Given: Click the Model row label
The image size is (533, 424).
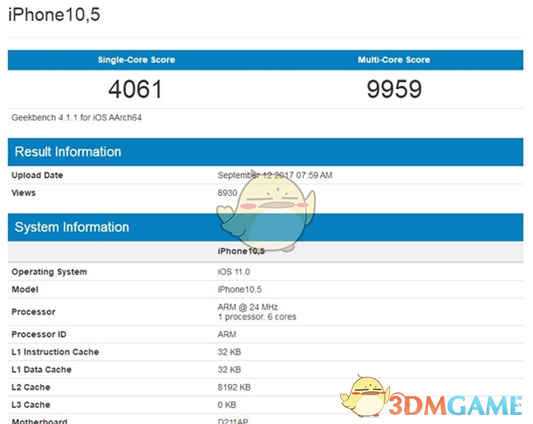Looking at the screenshot, I should (25, 289).
